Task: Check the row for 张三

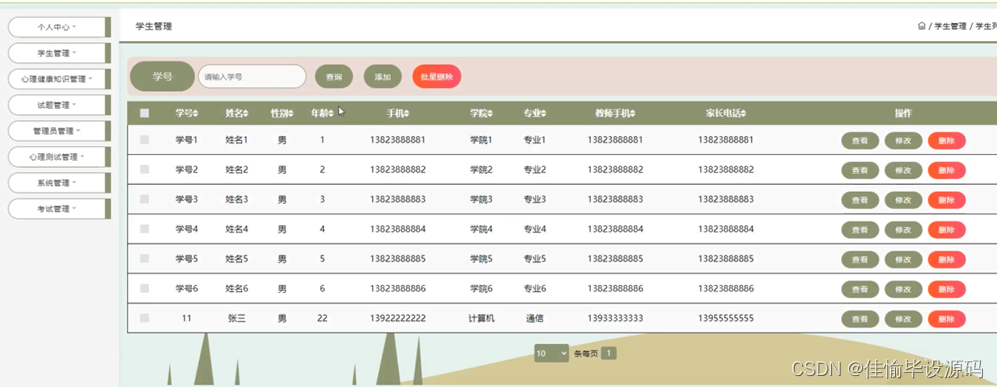Action: pos(144,318)
